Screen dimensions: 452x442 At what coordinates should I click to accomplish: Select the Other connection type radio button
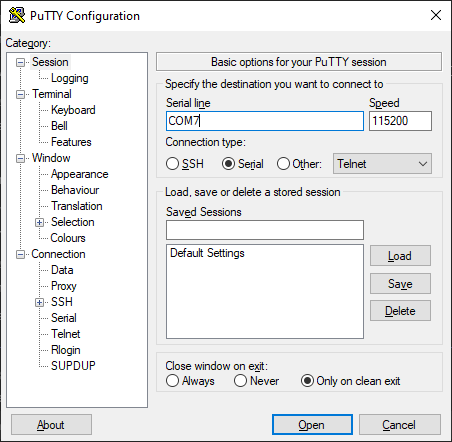283,164
